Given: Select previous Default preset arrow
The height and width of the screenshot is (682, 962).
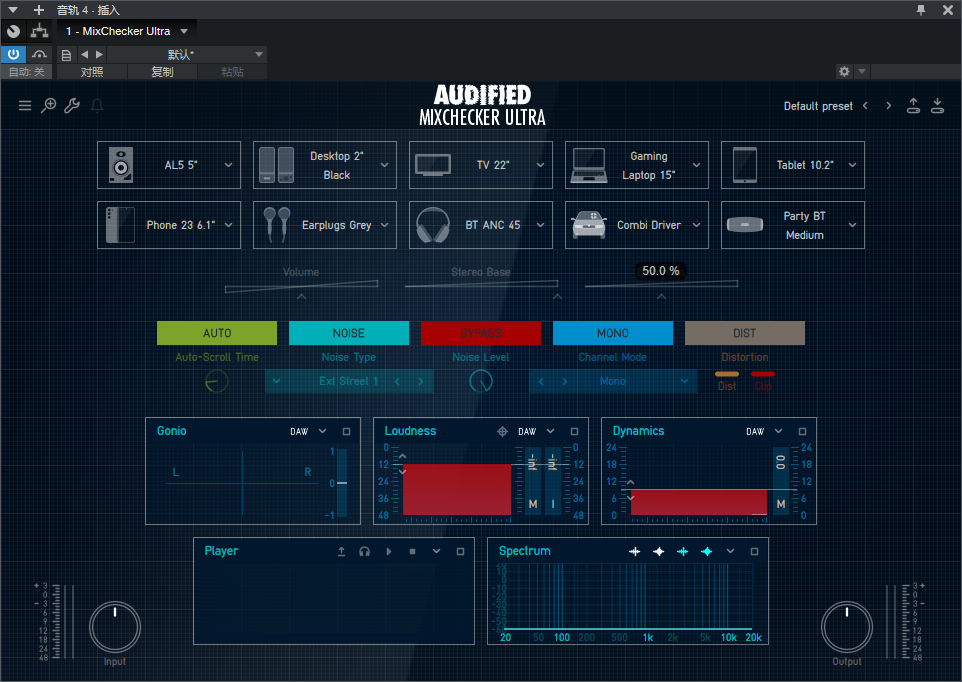Looking at the screenshot, I should [x=865, y=105].
